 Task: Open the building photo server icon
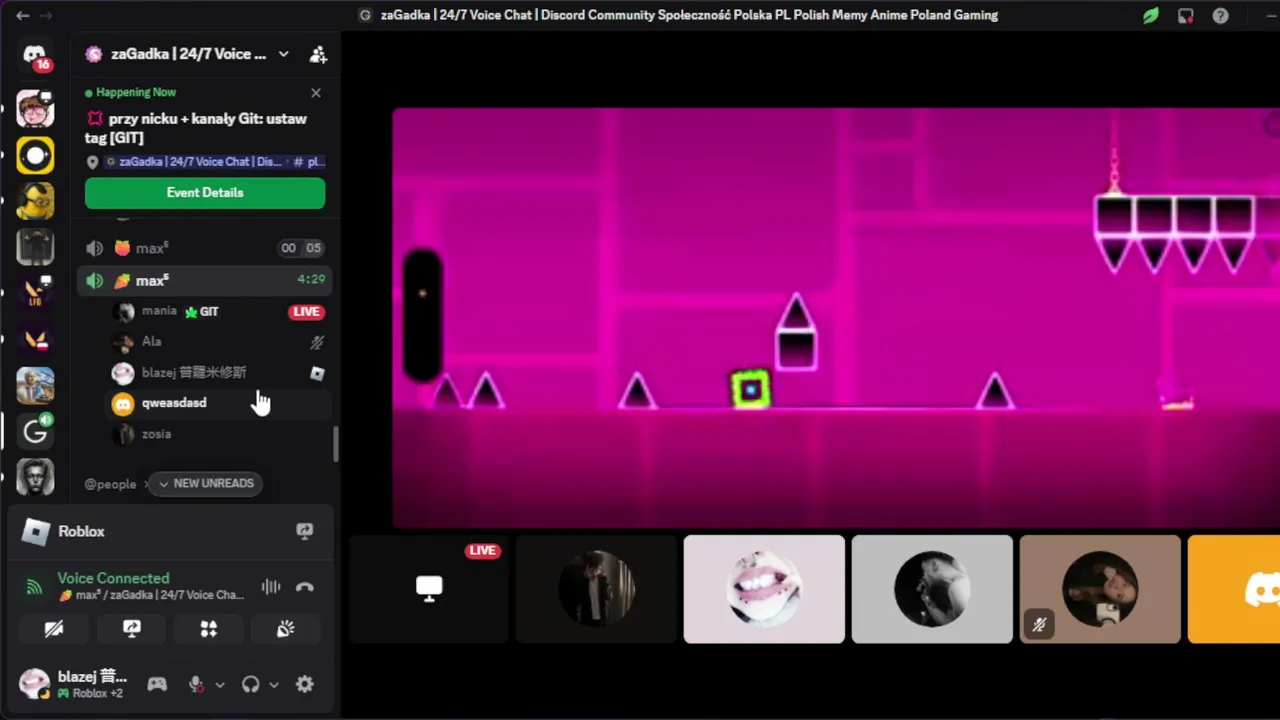(x=36, y=385)
